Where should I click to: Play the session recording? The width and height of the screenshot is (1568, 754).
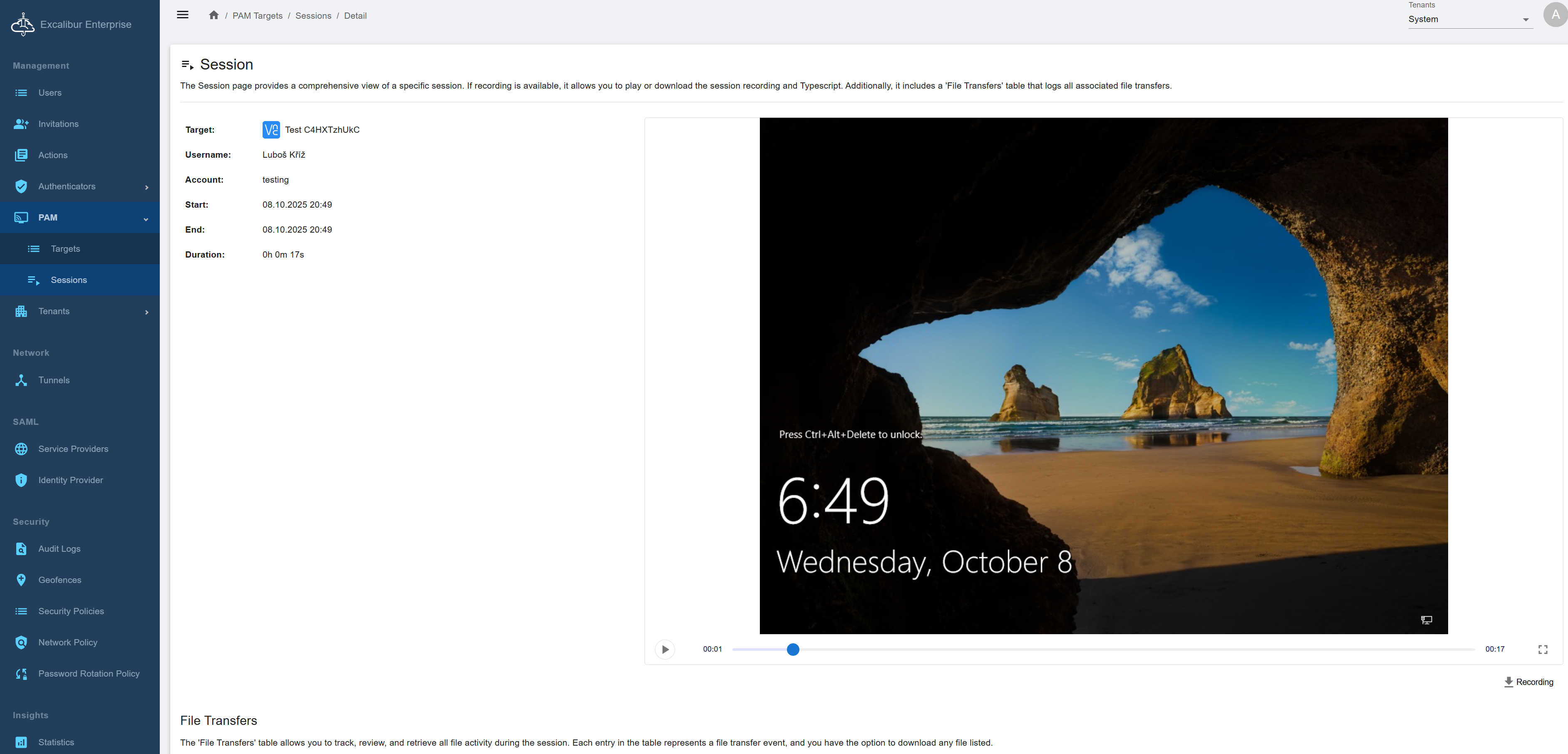click(665, 649)
